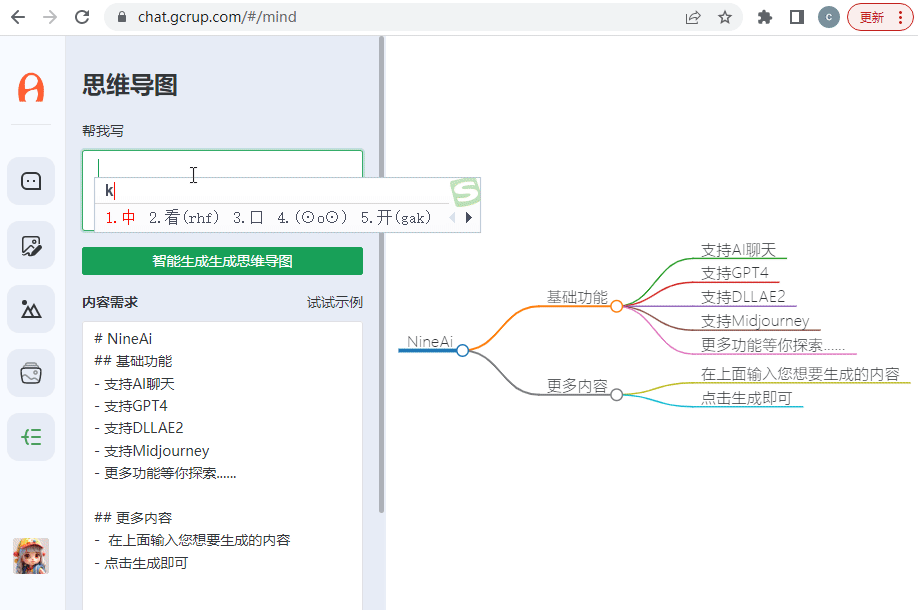Viewport: 918px width, 610px height.
Task: Choose IME candidate 5 开
Action: click(x=395, y=217)
